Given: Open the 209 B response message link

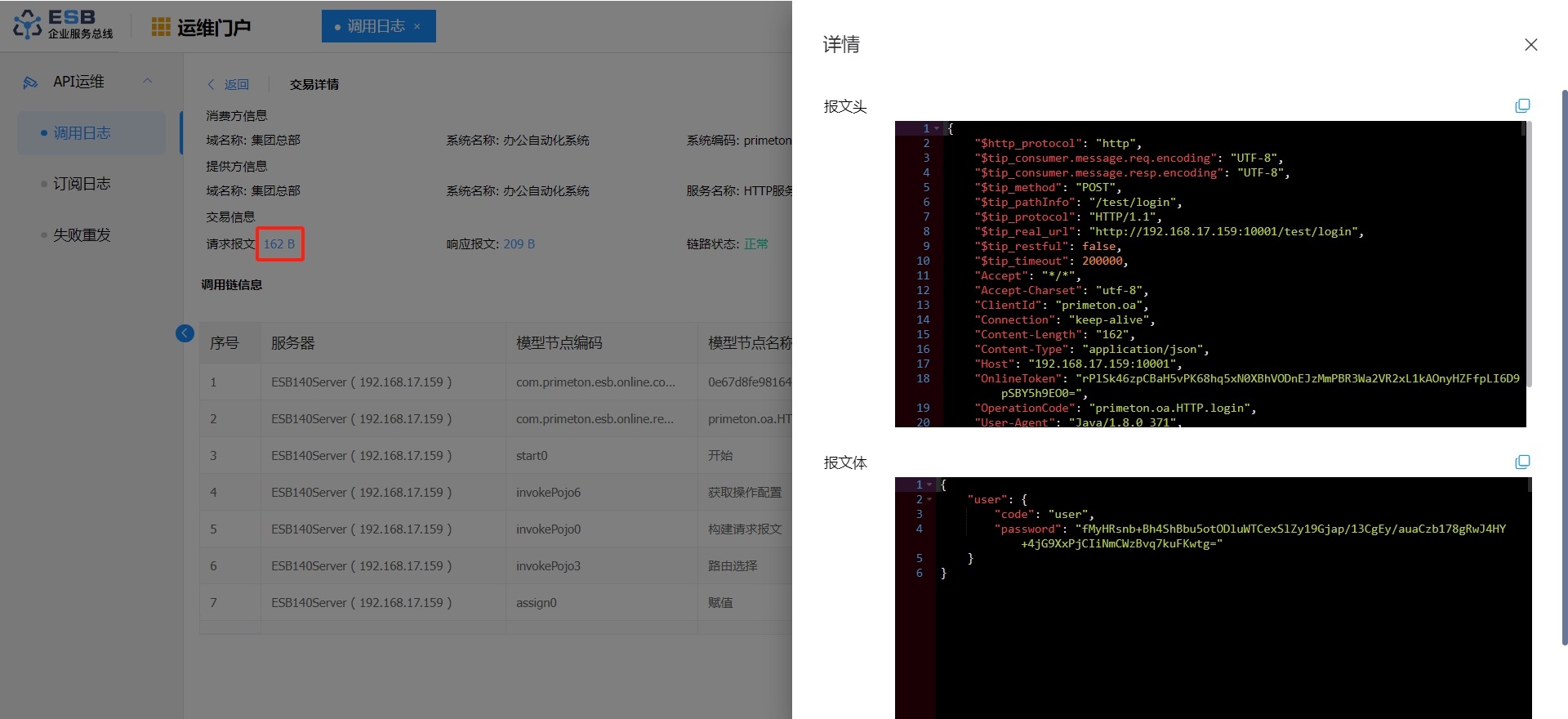Looking at the screenshot, I should 519,244.
